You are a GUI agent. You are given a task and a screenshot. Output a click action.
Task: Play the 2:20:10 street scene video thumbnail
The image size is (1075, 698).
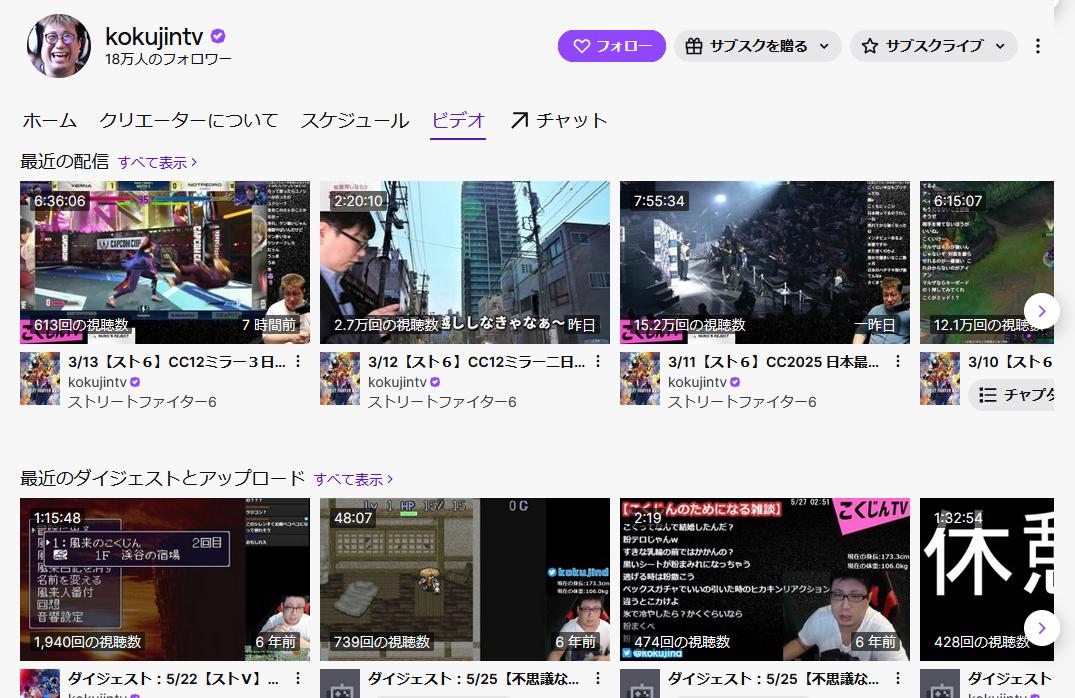click(464, 262)
